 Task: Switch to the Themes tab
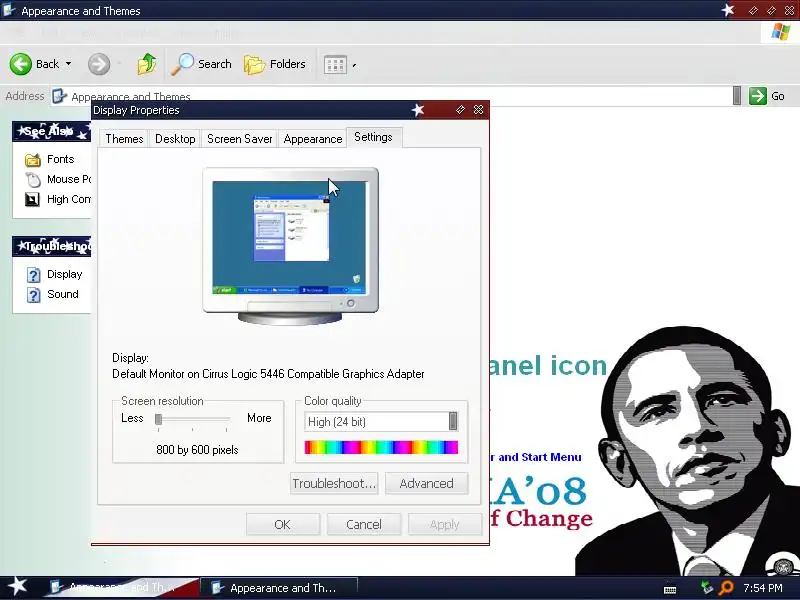pos(124,139)
